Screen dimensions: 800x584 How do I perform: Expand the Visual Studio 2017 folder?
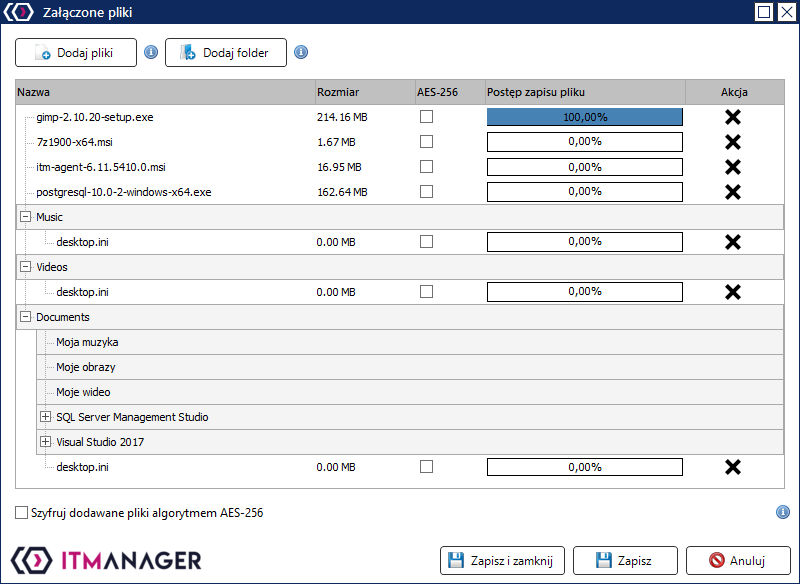tap(45, 442)
